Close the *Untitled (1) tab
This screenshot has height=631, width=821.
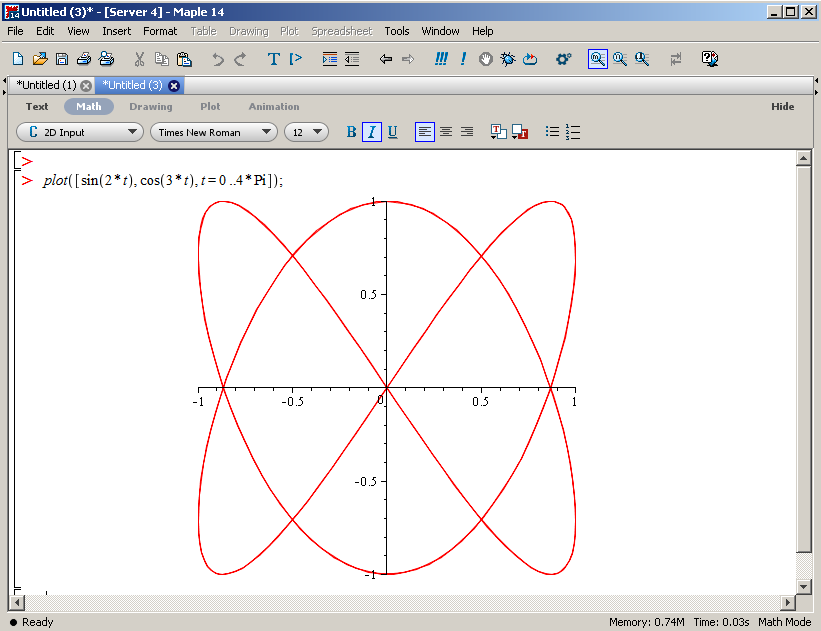coord(86,86)
